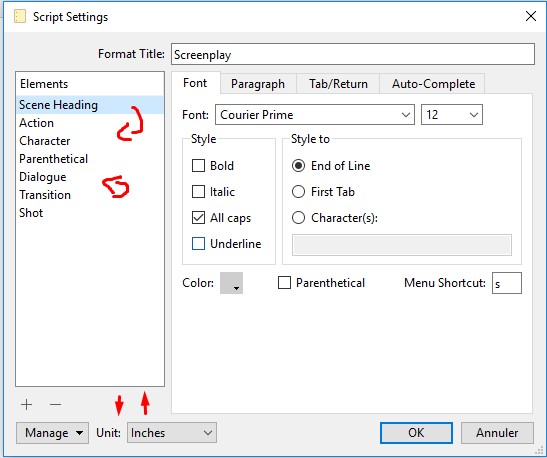
Task: Expand the font size 12 dropdown
Action: point(452,114)
